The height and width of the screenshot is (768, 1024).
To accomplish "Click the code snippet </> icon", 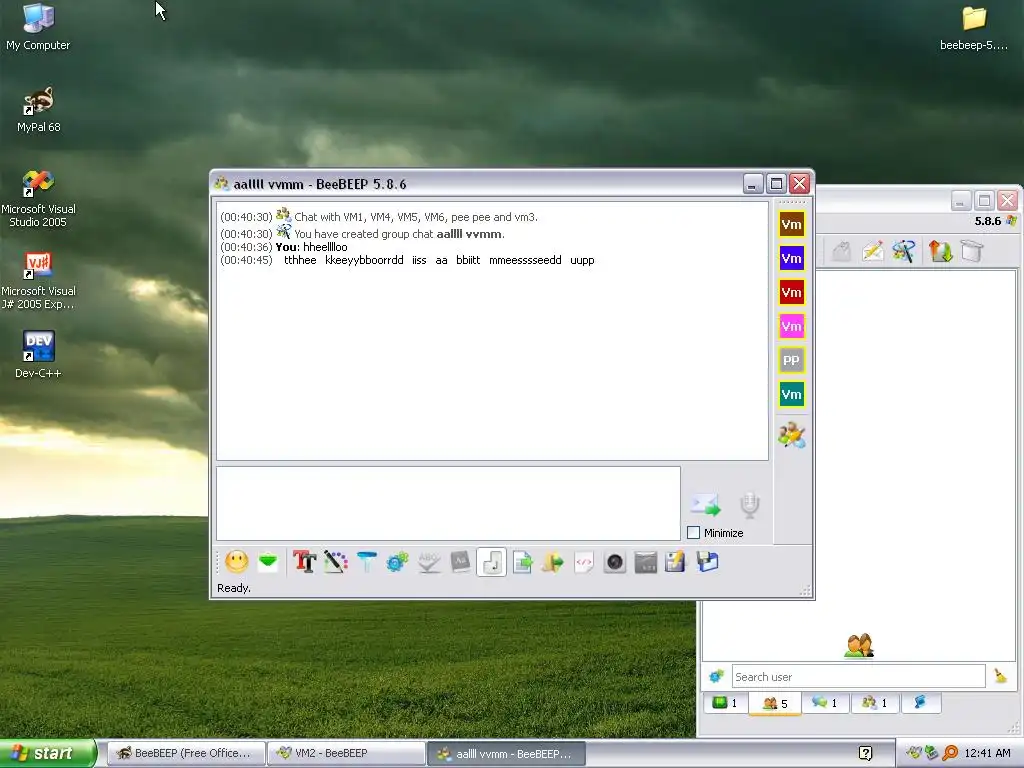I will (583, 562).
